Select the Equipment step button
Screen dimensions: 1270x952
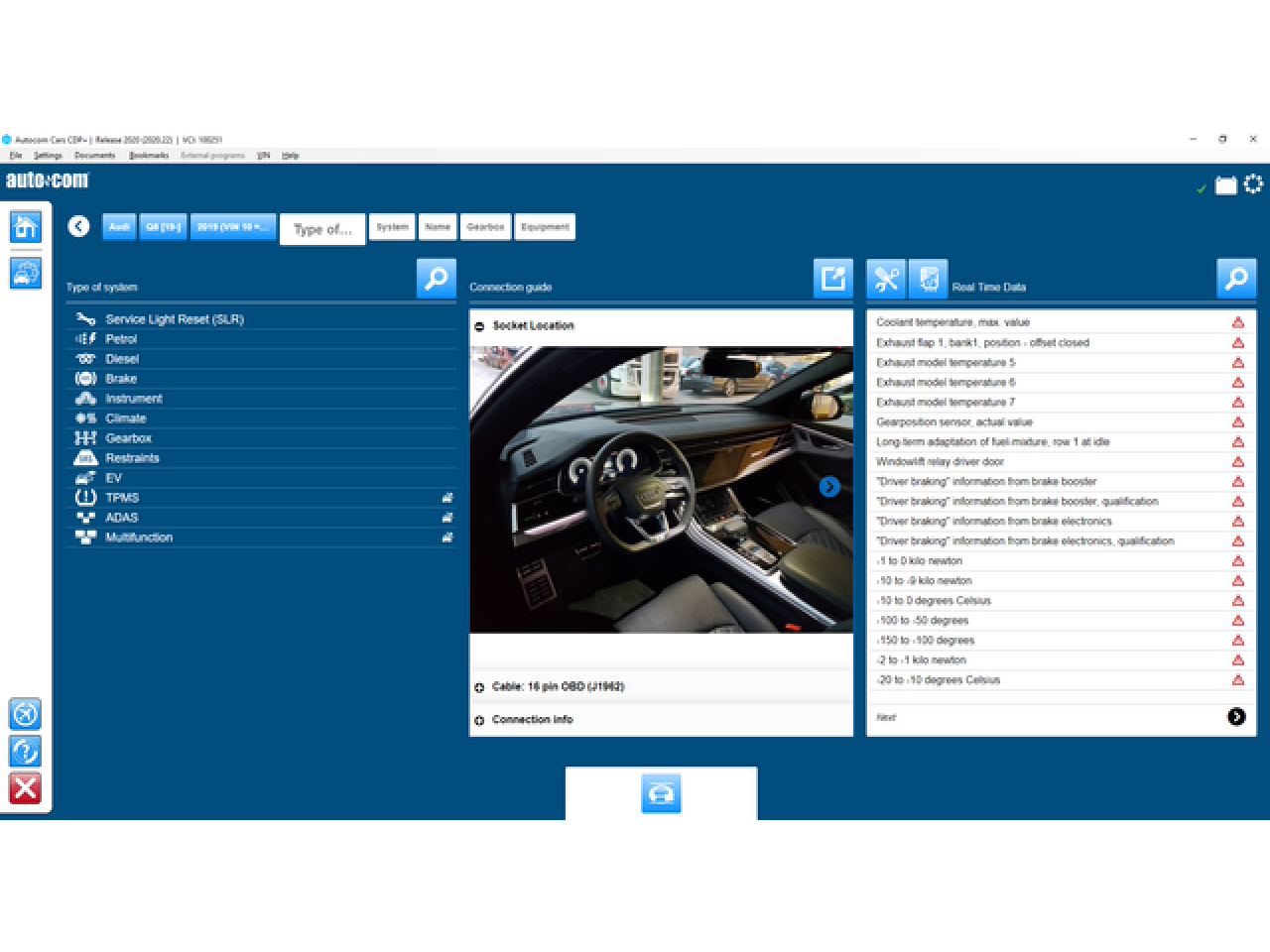545,227
